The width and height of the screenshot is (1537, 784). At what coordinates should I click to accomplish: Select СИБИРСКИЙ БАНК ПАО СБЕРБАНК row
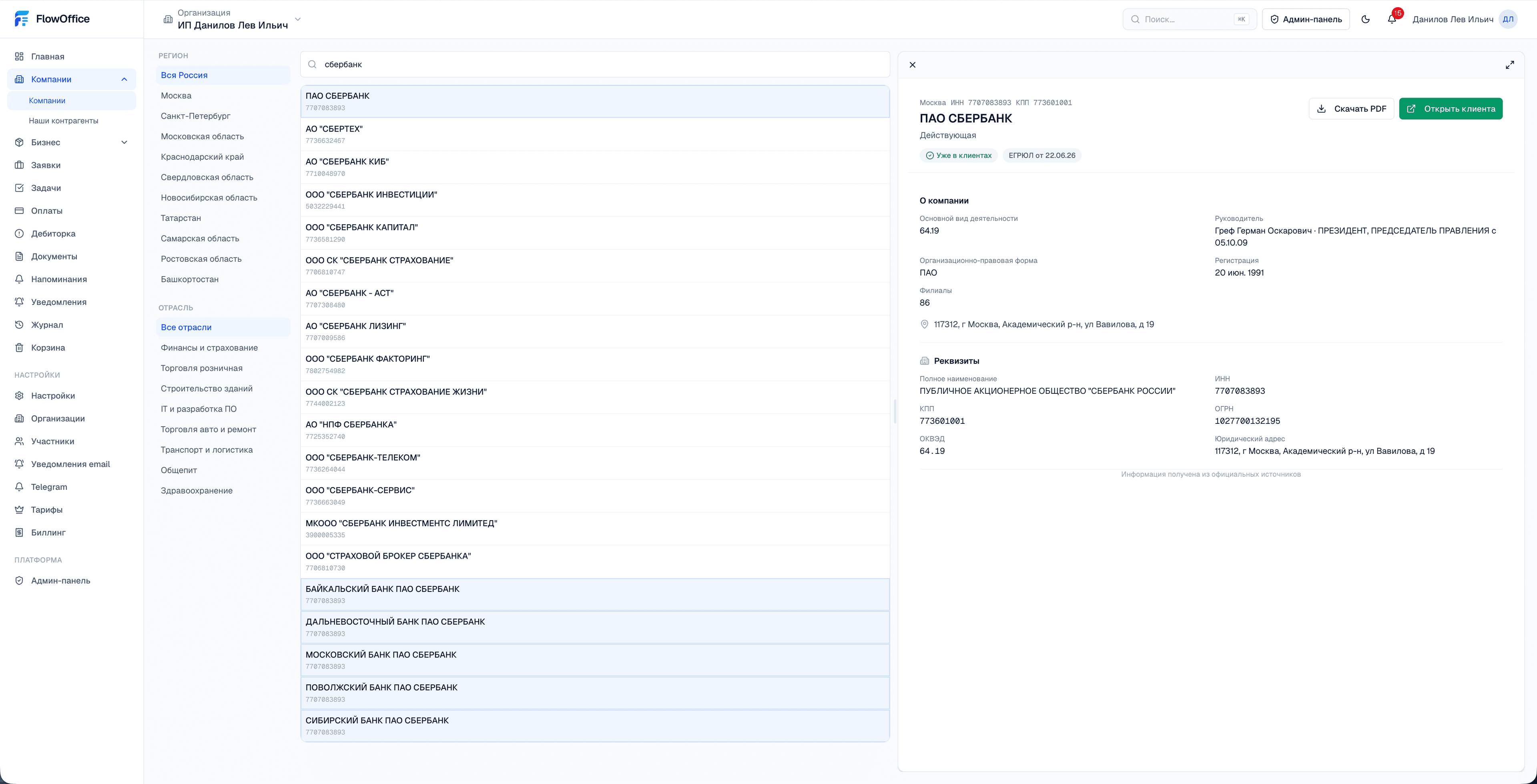pyautogui.click(x=595, y=726)
